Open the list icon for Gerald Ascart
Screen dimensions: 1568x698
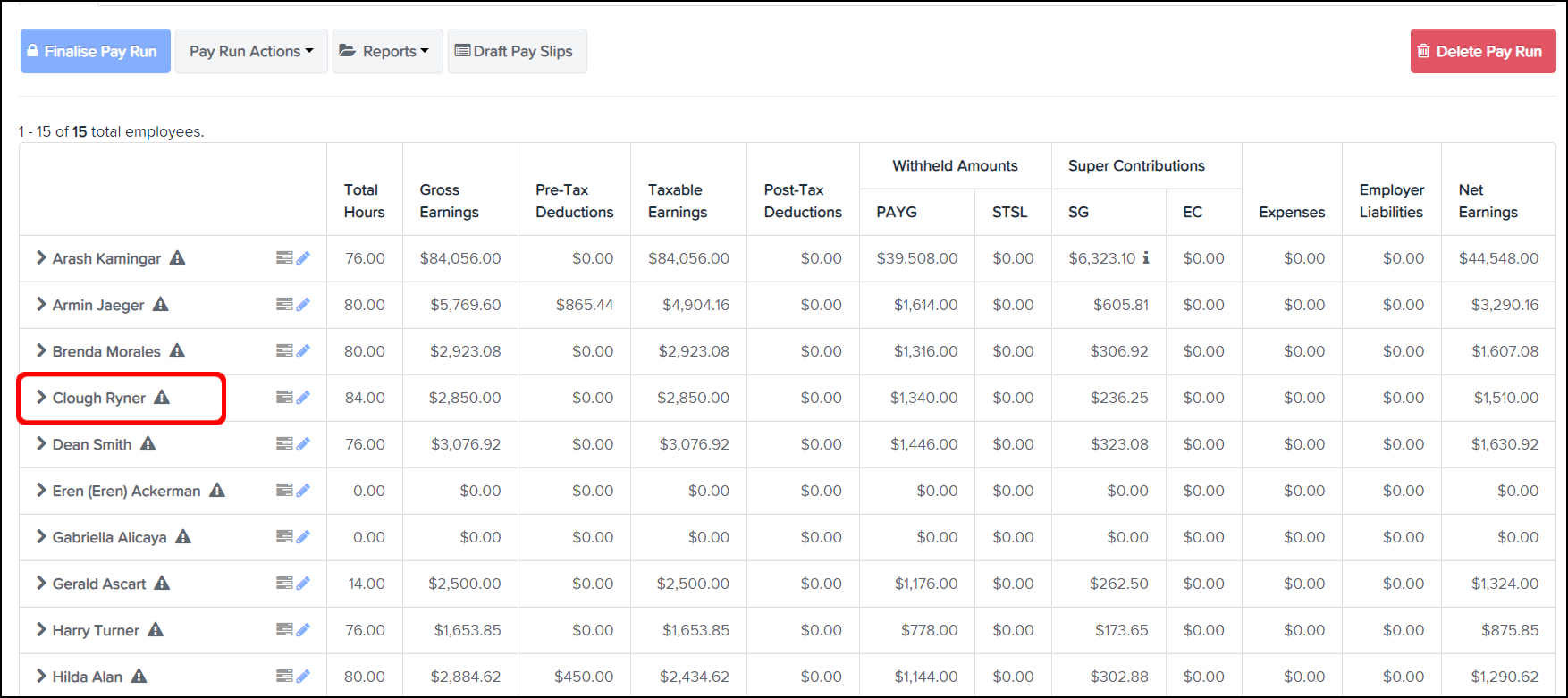pos(284,584)
